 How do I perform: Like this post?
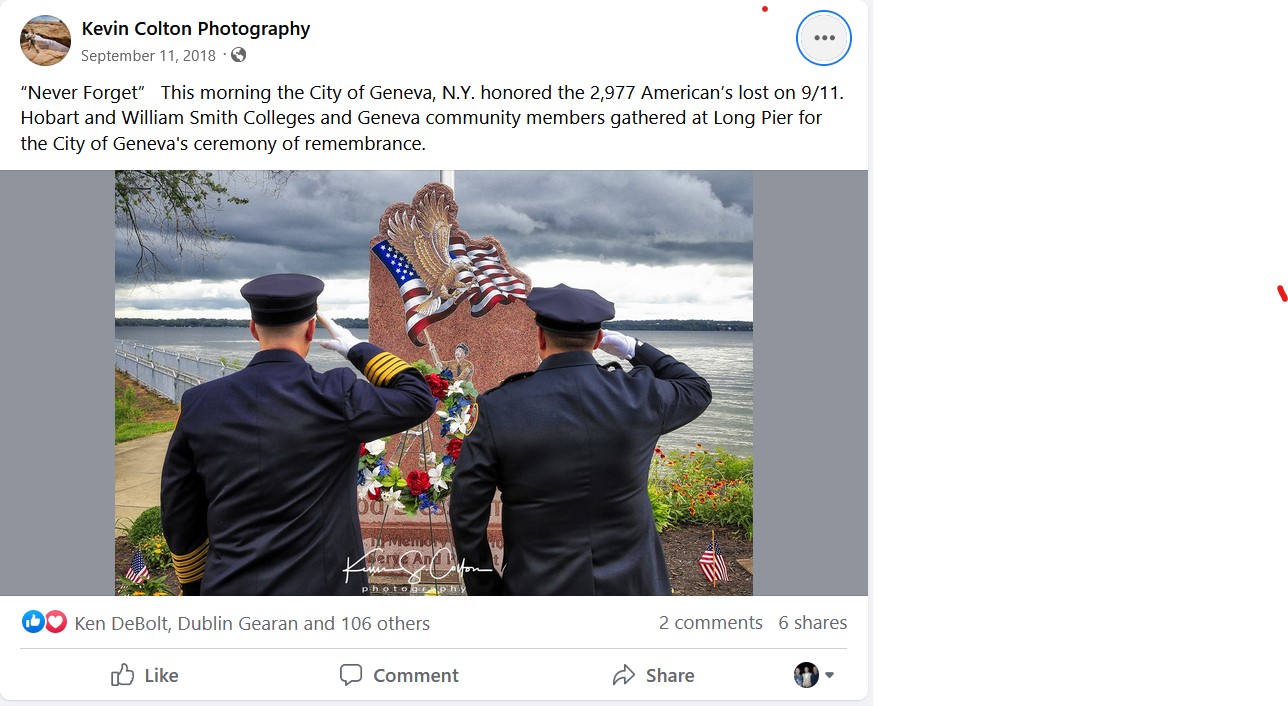[145, 675]
